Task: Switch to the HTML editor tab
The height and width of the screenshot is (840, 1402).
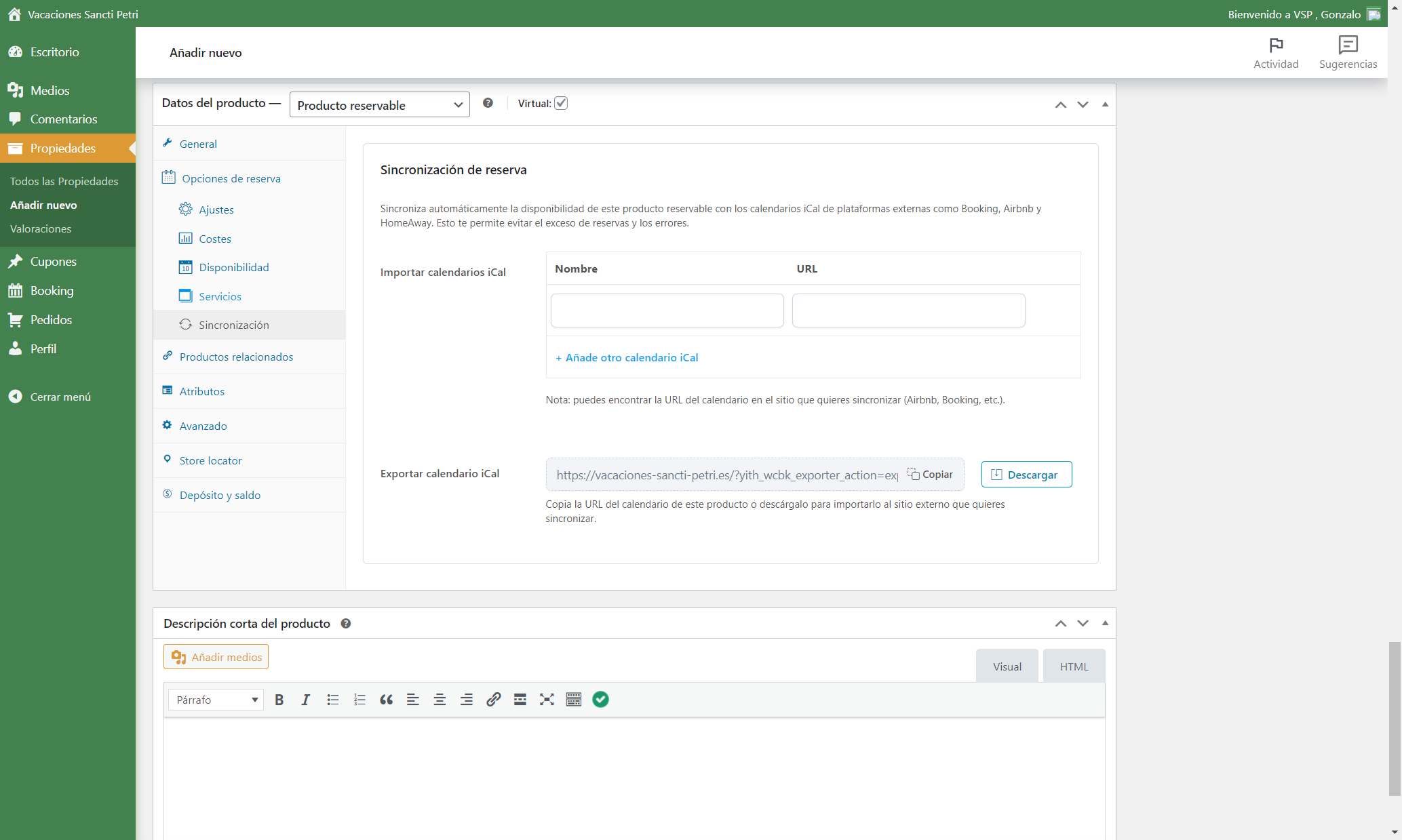Action: click(x=1074, y=666)
